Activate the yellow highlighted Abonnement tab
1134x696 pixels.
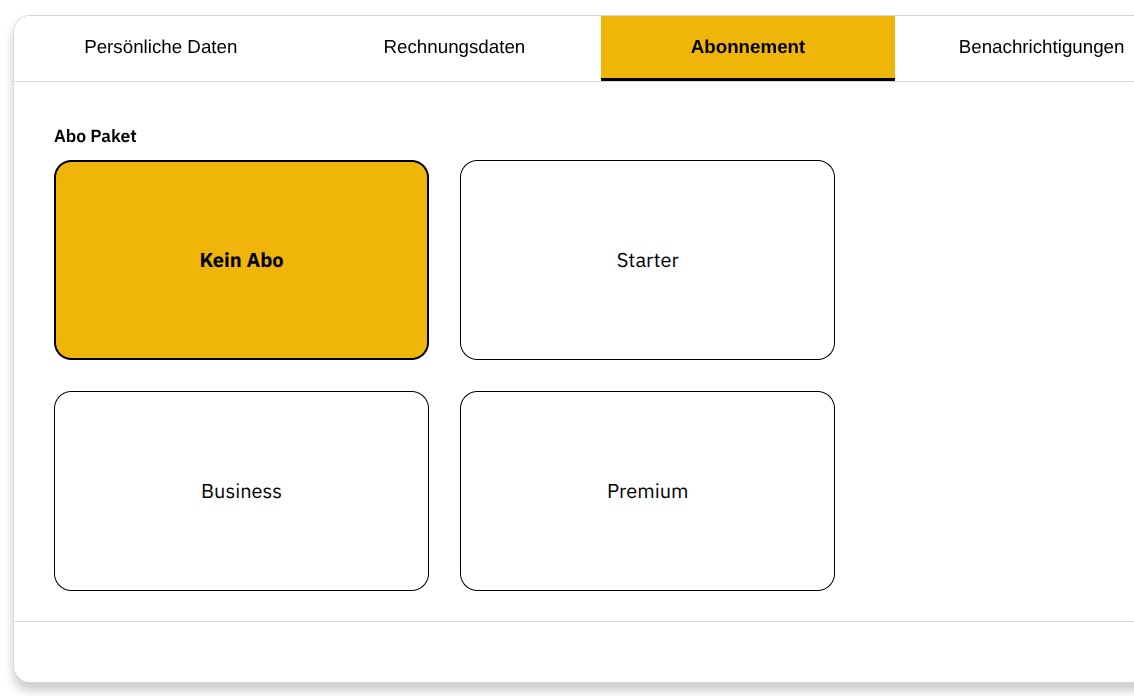748,47
